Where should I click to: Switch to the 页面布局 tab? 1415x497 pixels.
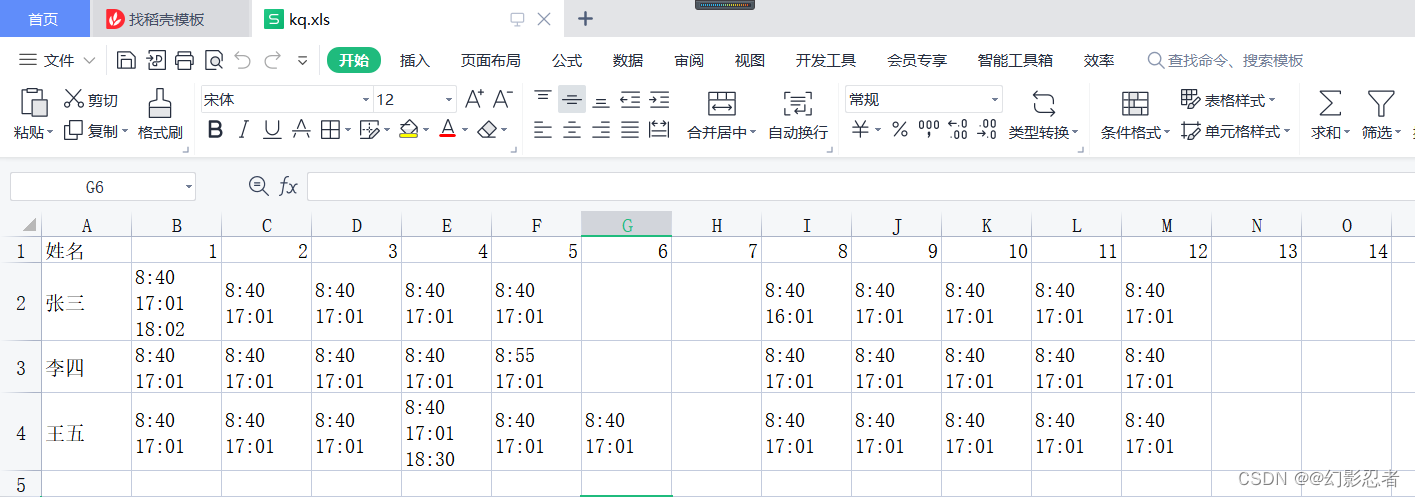coord(490,61)
